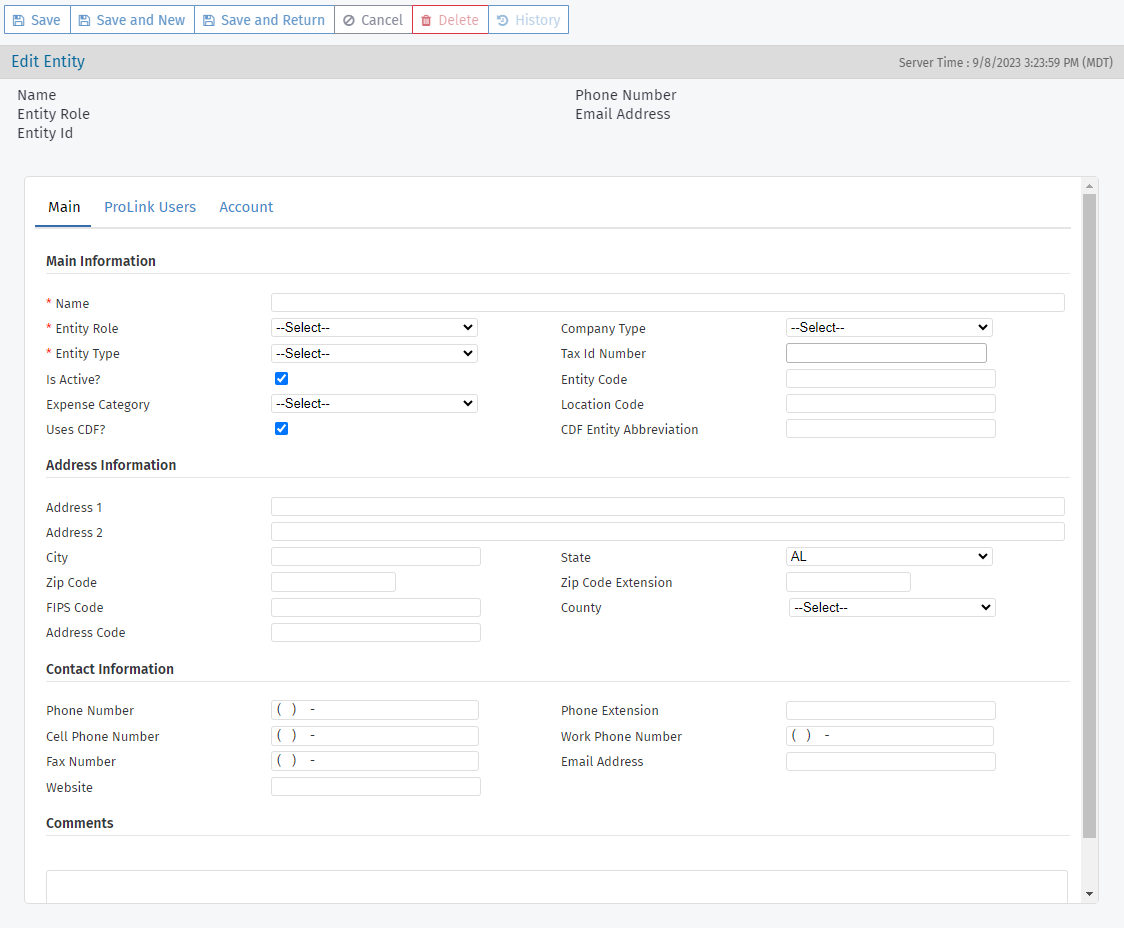Open the Expense Category dropdown
The height and width of the screenshot is (928, 1124).
374,404
